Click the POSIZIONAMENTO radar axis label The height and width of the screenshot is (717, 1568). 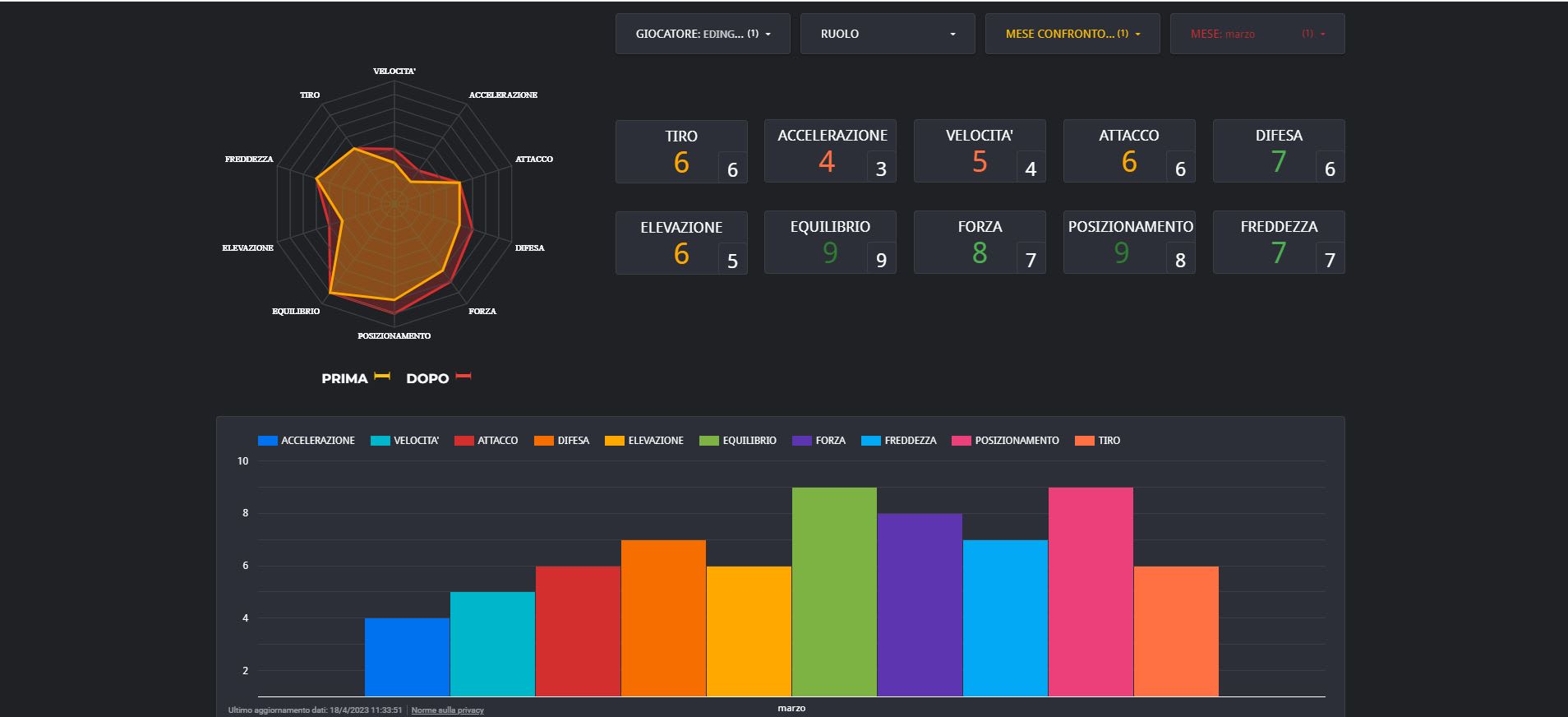tap(394, 336)
